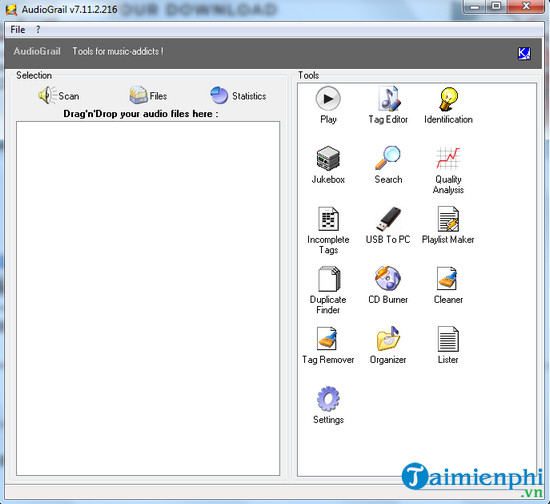The image size is (550, 504).
Task: Open the Identification lightbulb tool
Action: tap(448, 105)
